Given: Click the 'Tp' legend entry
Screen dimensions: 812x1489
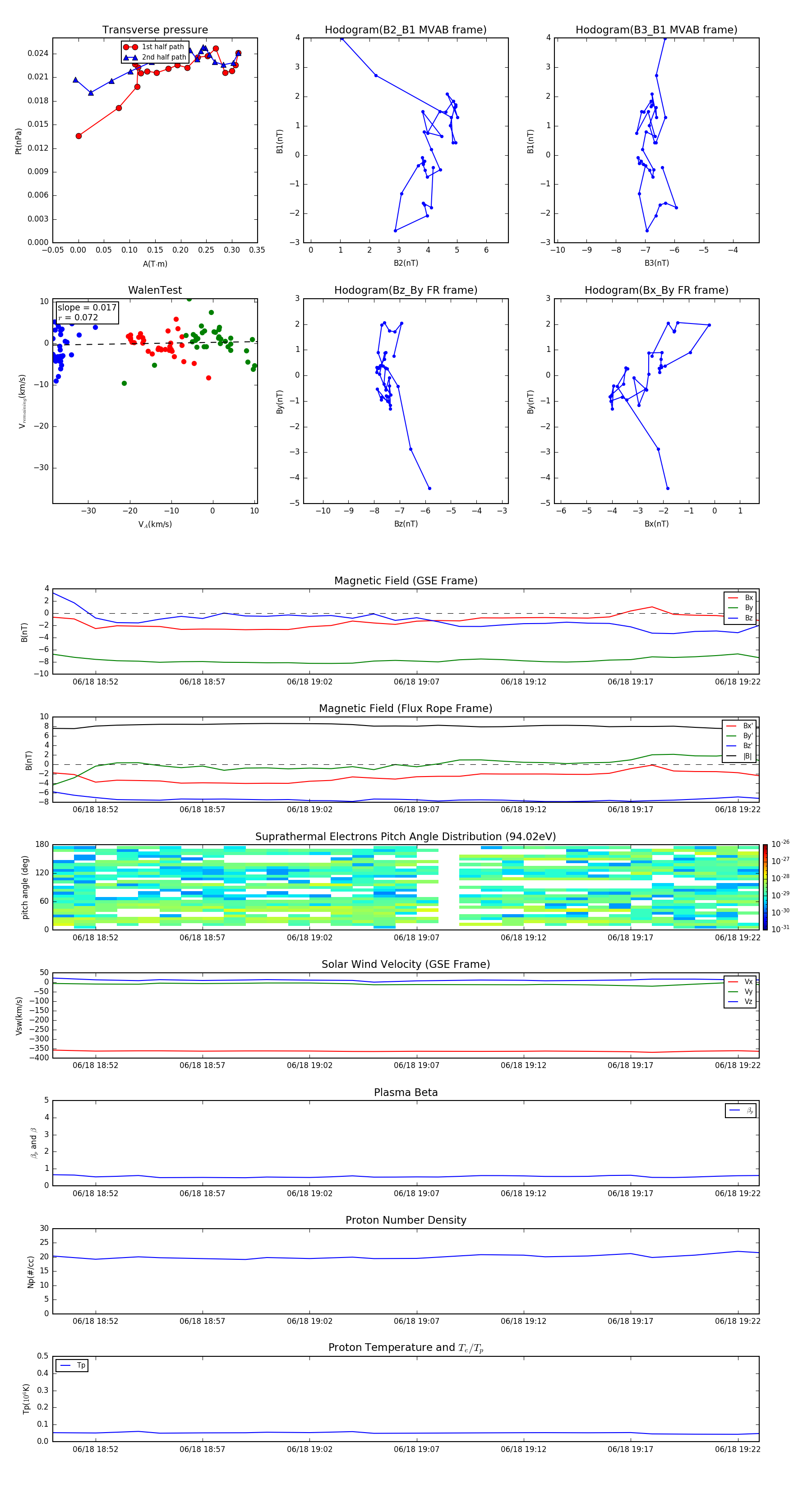Looking at the screenshot, I should click(x=72, y=1365).
